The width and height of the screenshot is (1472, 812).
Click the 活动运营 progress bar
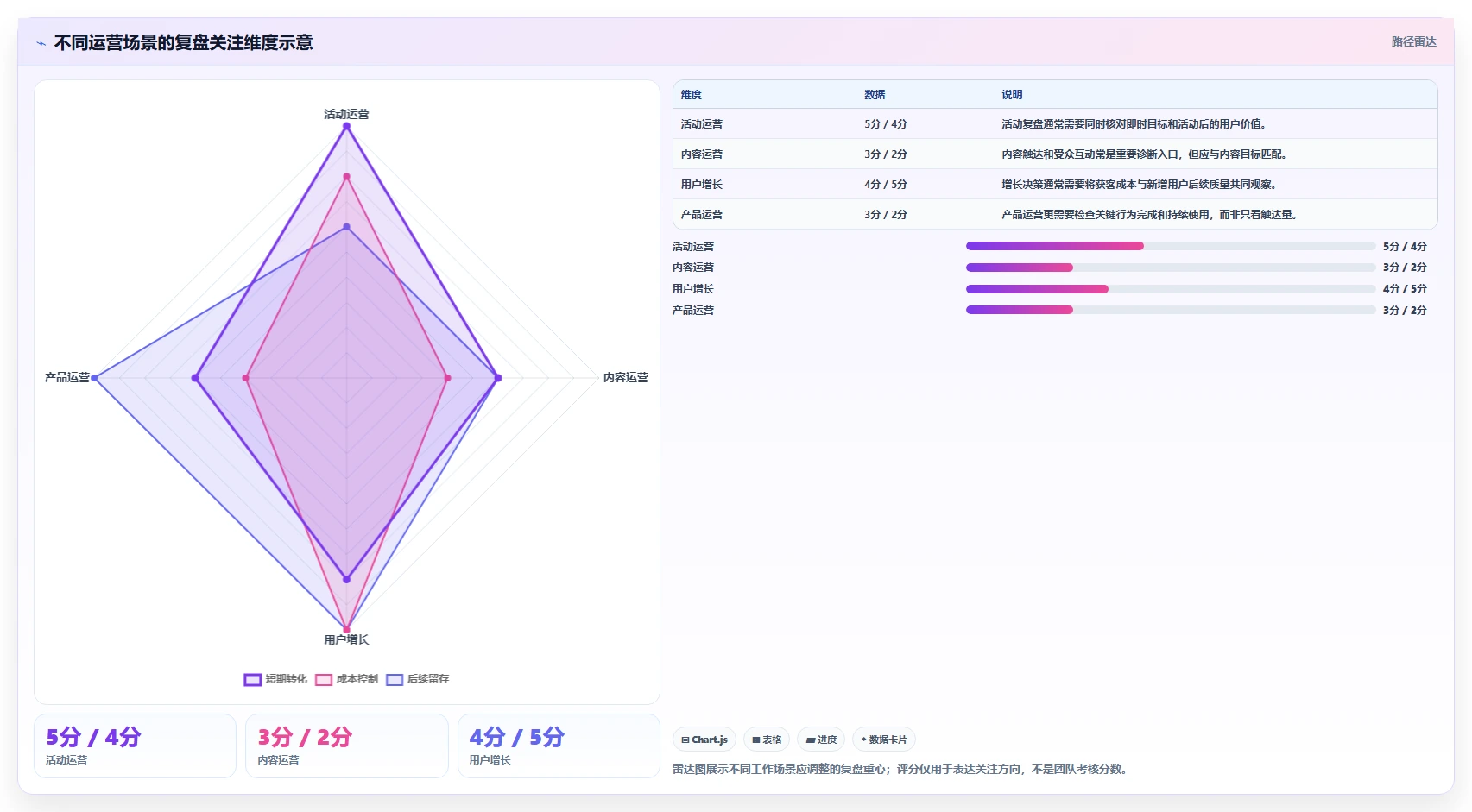[x=1171, y=246]
